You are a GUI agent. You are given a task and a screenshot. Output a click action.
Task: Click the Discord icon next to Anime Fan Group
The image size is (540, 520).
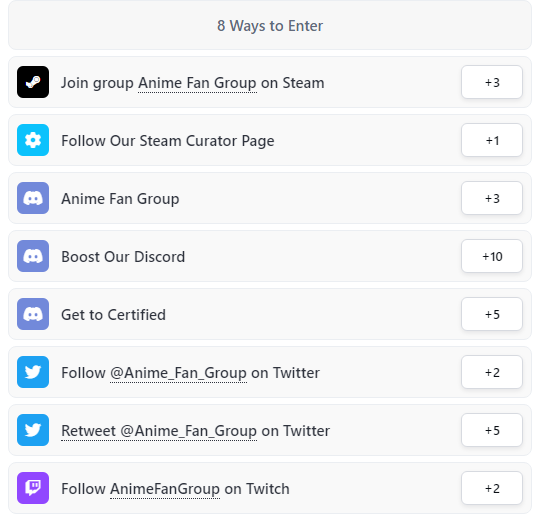point(33,198)
